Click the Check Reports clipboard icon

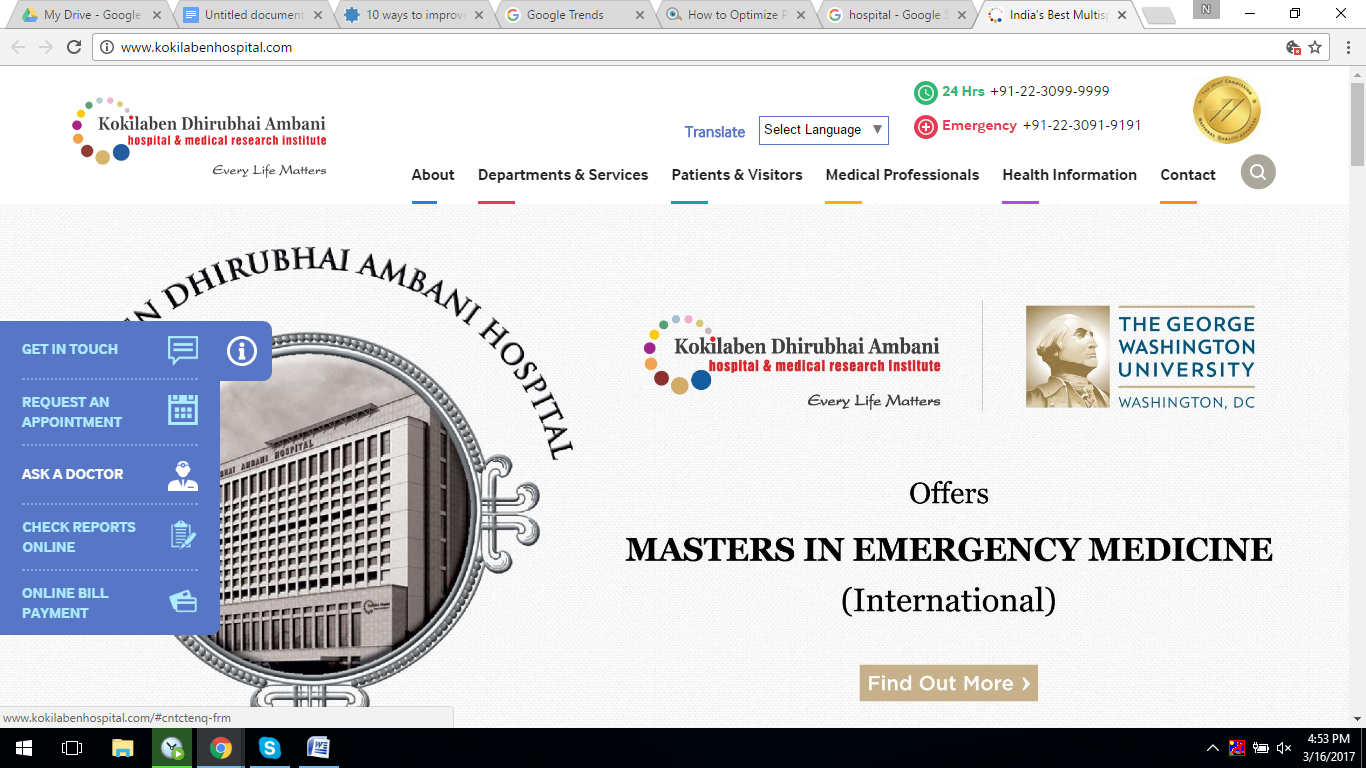point(183,536)
